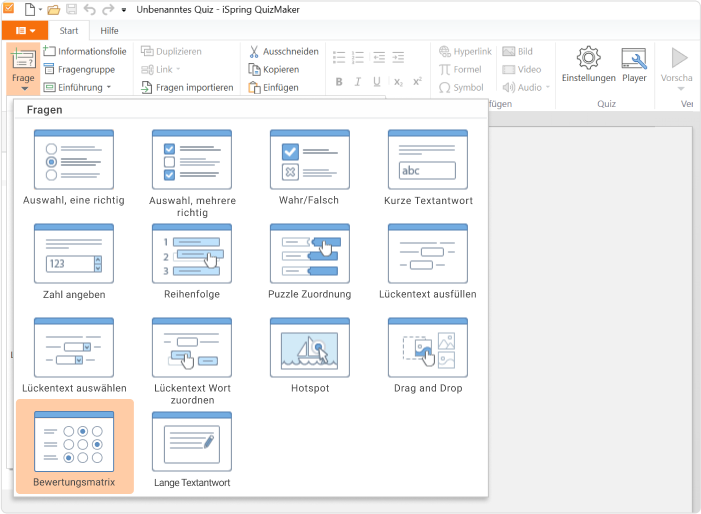Viewport: 701px width, 514px height.
Task: Insert a Drag and Drop question
Action: (x=428, y=356)
